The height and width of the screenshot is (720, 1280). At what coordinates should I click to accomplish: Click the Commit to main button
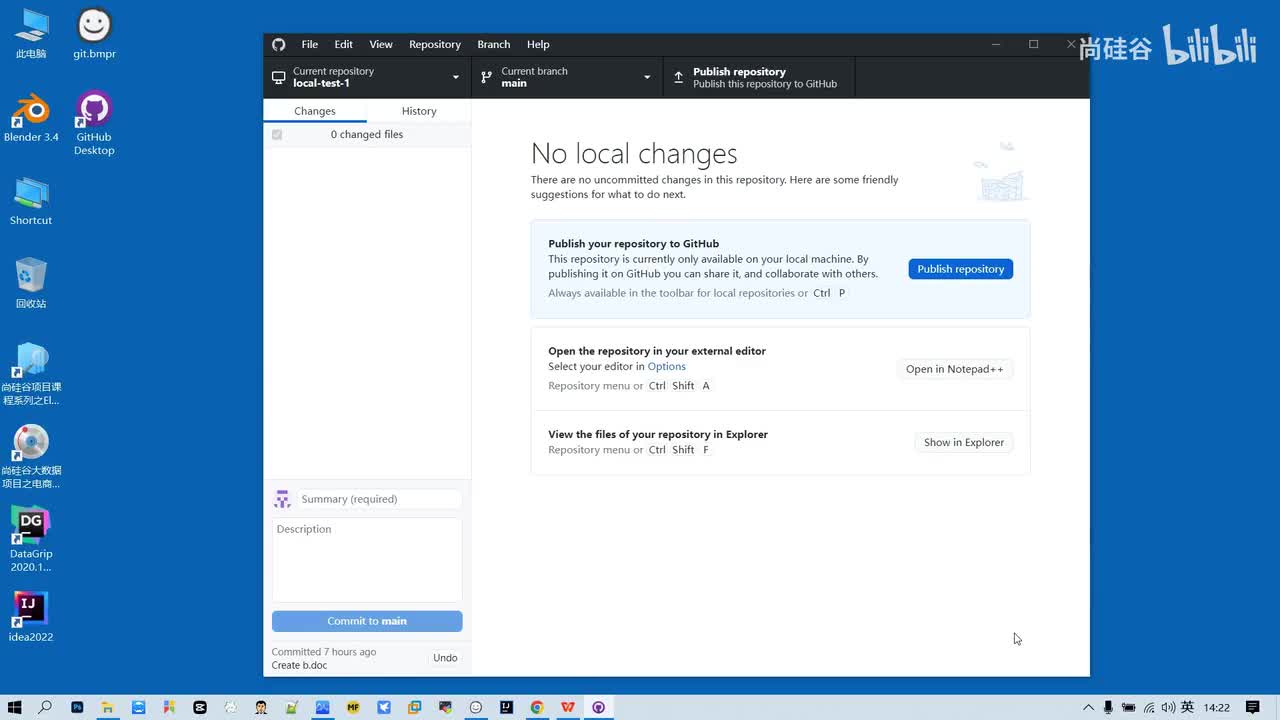click(x=367, y=621)
